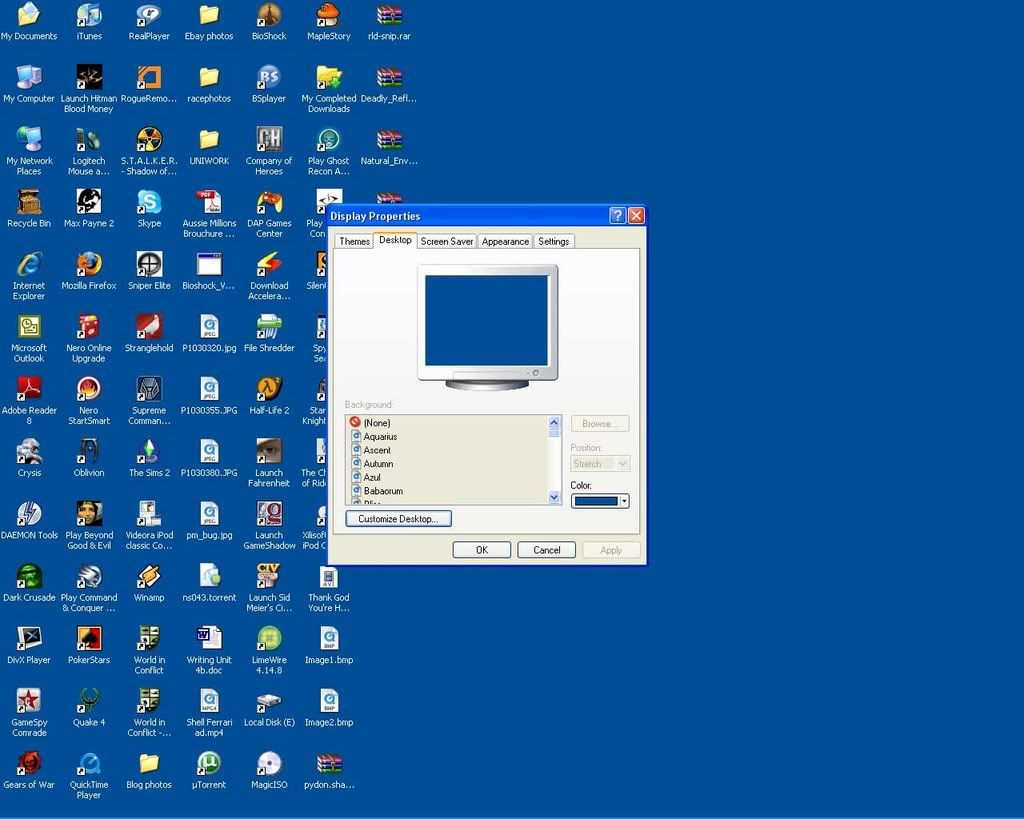
Task: Click the µTorrent desktop icon
Action: point(209,765)
